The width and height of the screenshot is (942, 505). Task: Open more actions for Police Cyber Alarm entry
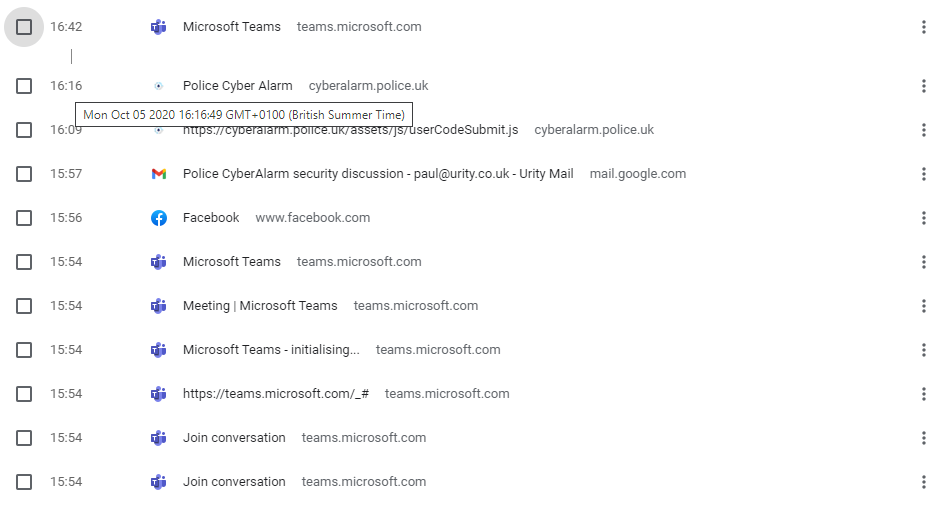pos(924,86)
